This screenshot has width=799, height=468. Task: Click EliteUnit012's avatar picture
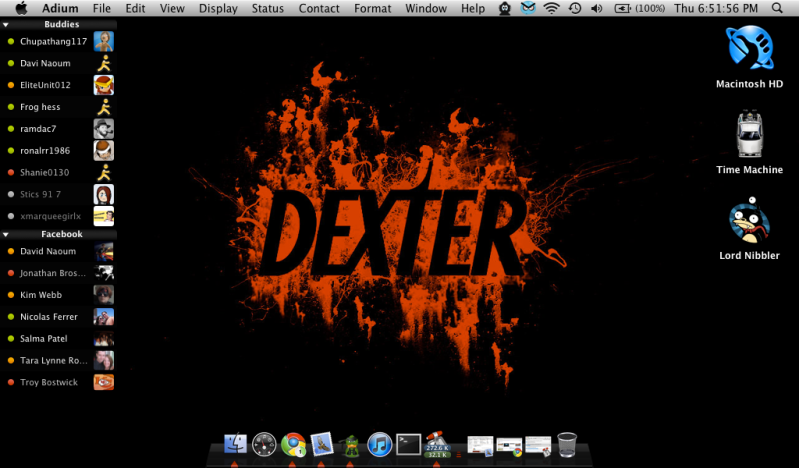pos(103,85)
